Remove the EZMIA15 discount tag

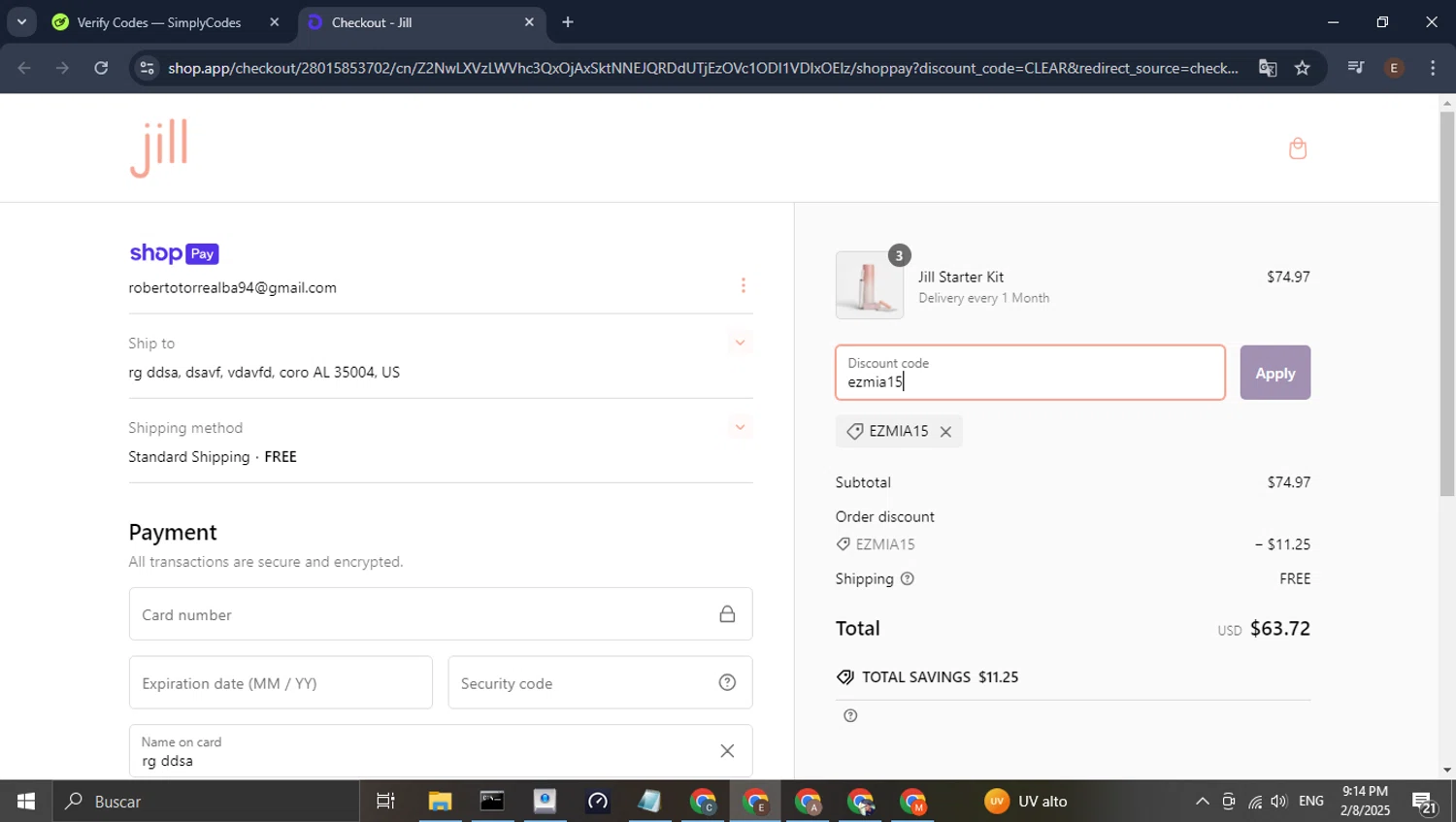pos(945,432)
